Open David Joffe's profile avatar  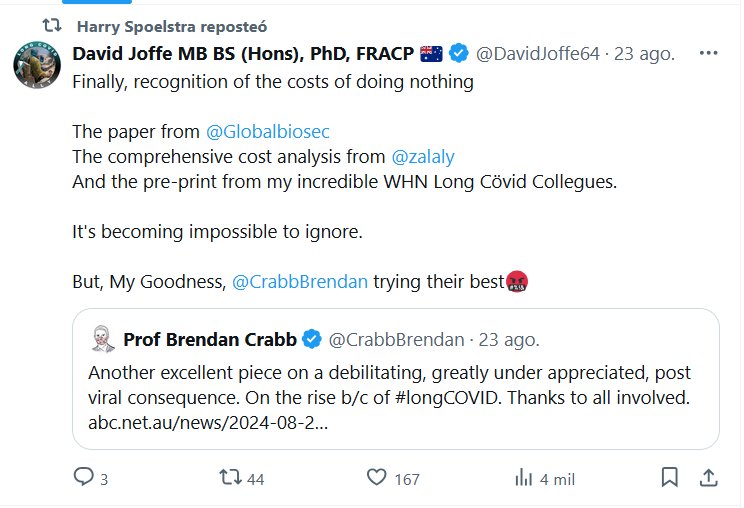pyautogui.click(x=37, y=66)
